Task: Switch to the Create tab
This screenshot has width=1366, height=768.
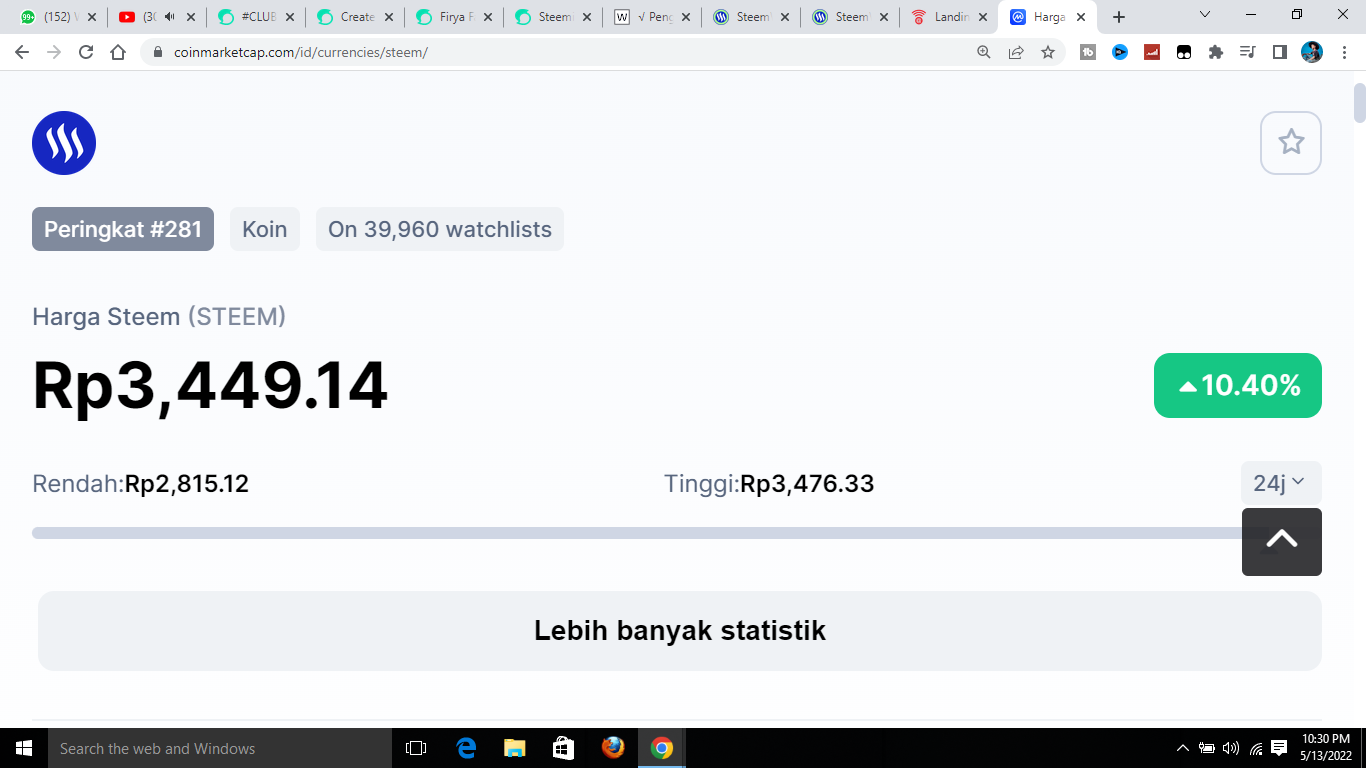Action: [x=354, y=17]
